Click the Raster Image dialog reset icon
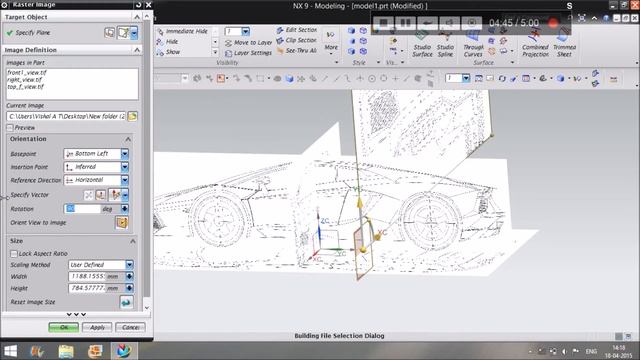The width and height of the screenshot is (640, 360). 138,5
